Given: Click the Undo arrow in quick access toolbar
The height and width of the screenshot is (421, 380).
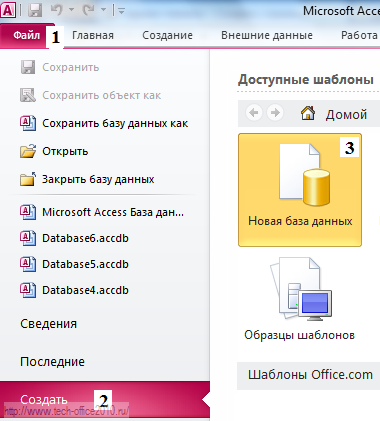Looking at the screenshot, I should tap(57, 10).
